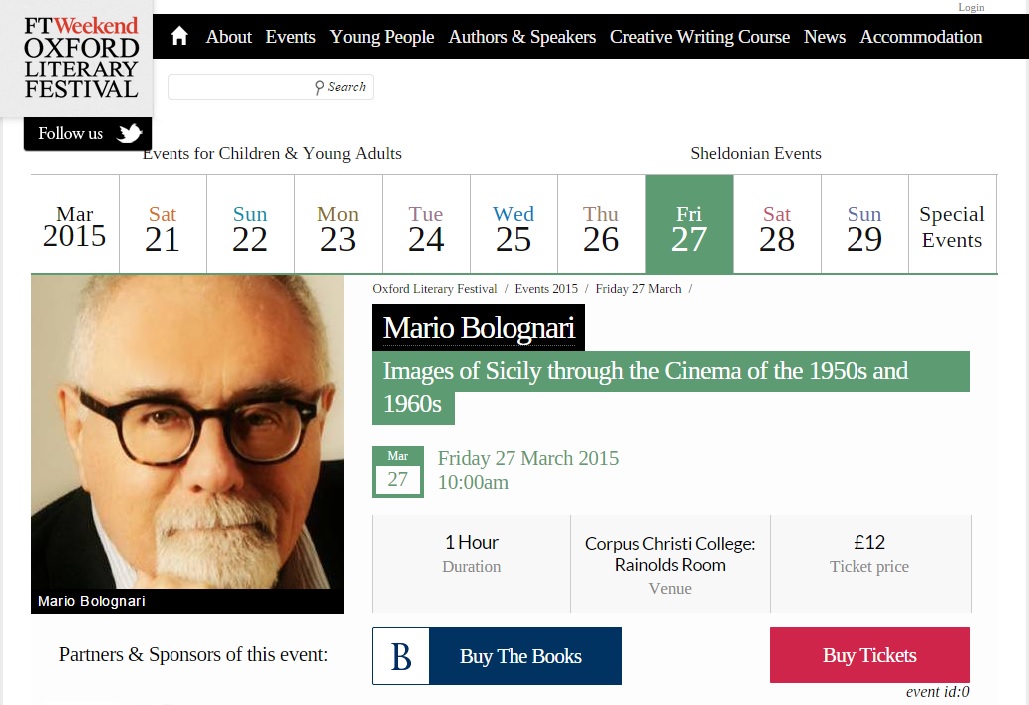This screenshot has width=1029, height=705.
Task: Open the Special Events tab
Action: click(x=952, y=224)
